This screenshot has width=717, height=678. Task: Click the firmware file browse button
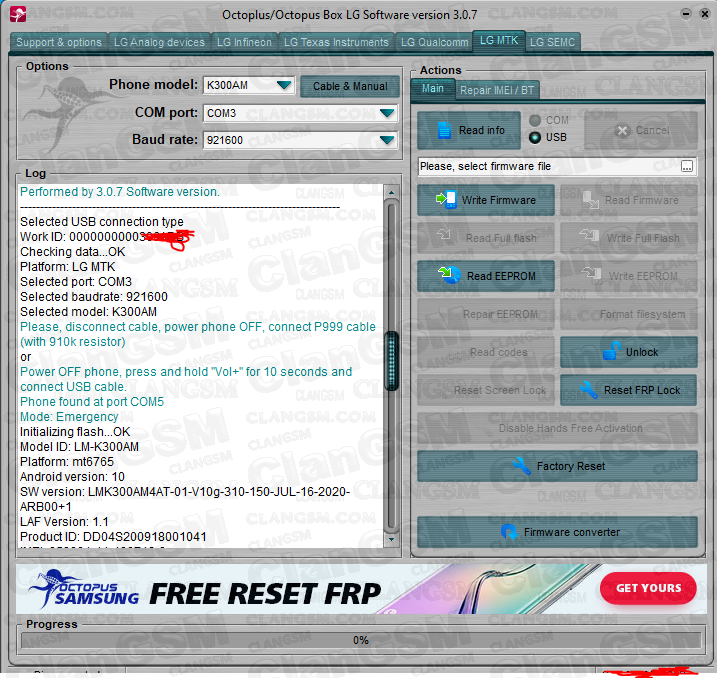tap(686, 166)
